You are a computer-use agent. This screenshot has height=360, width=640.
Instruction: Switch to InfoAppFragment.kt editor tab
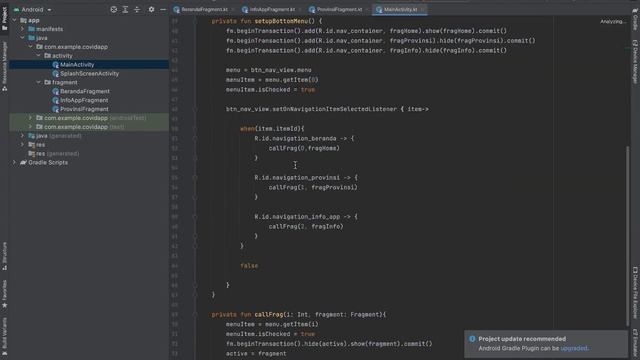(x=272, y=9)
